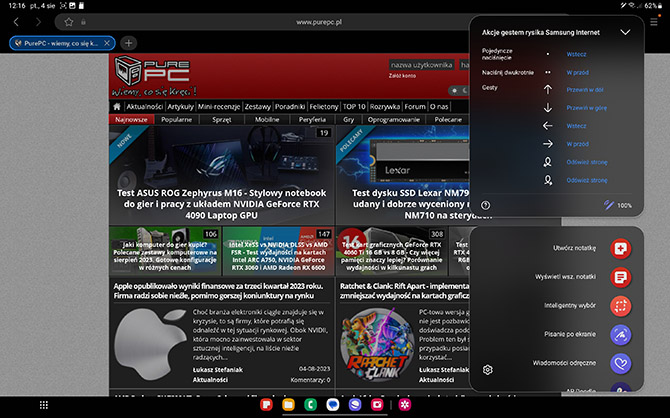Start Pisanie po ekranie screen write
The image size is (670, 418).
point(620,335)
